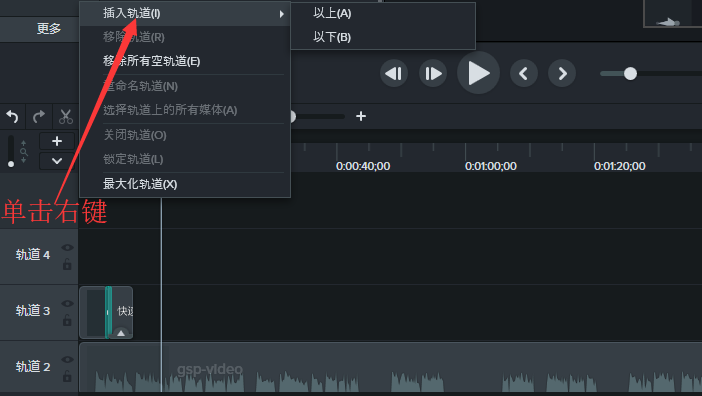This screenshot has height=396, width=702.
Task: Open 插入轨道(I) submenu arrow
Action: [281, 14]
